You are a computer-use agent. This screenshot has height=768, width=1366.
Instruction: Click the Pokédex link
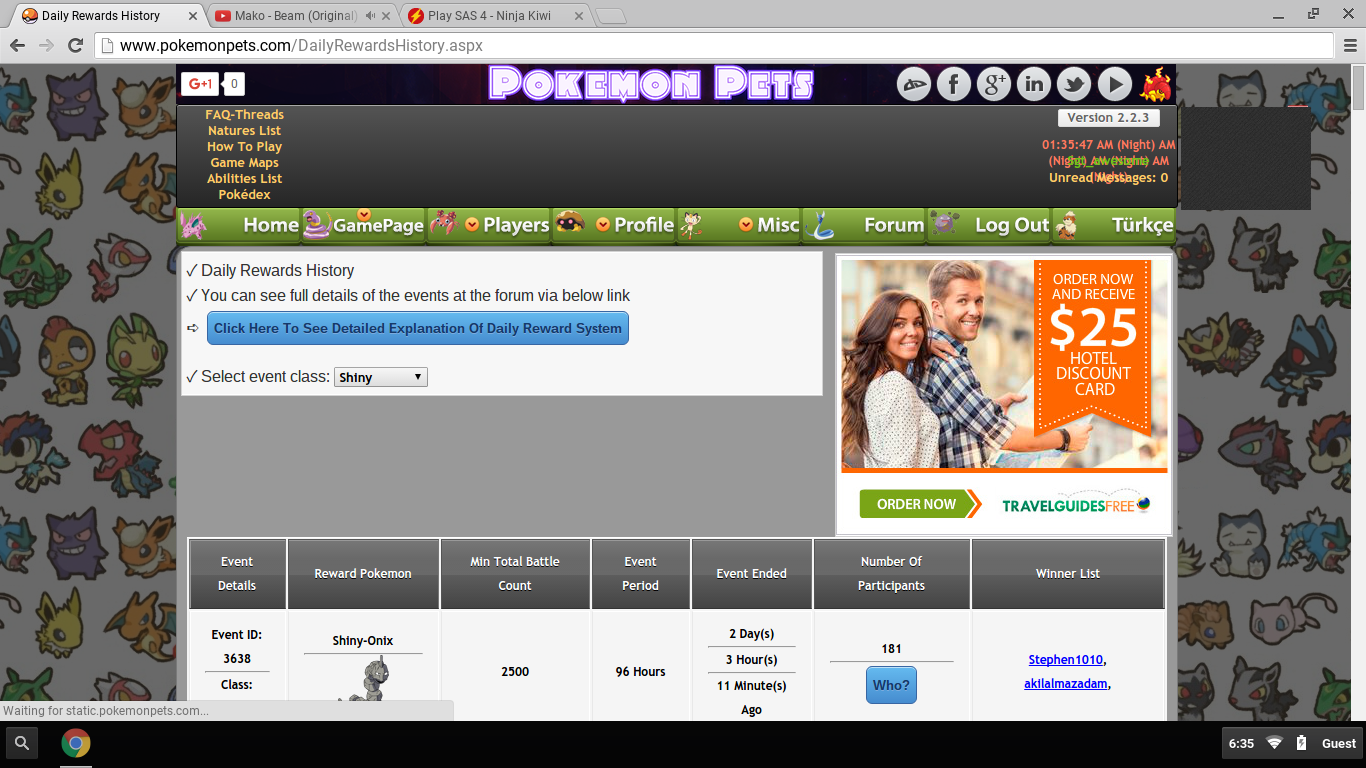(x=244, y=195)
